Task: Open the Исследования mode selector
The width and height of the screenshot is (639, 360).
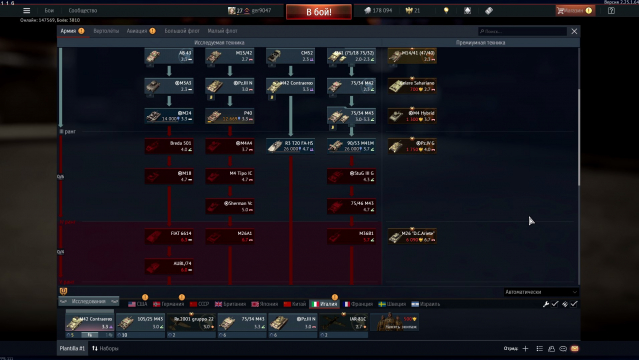Action: point(88,301)
